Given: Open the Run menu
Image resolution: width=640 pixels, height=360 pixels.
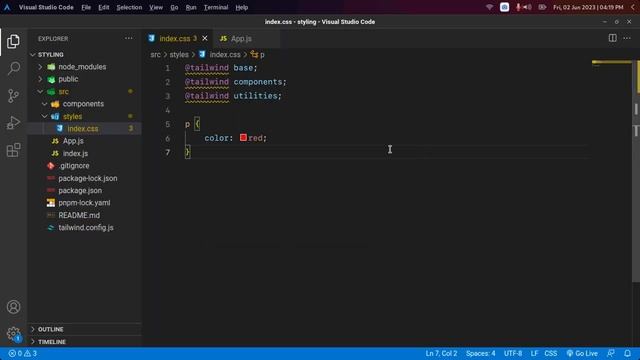Looking at the screenshot, I should coord(191,7).
